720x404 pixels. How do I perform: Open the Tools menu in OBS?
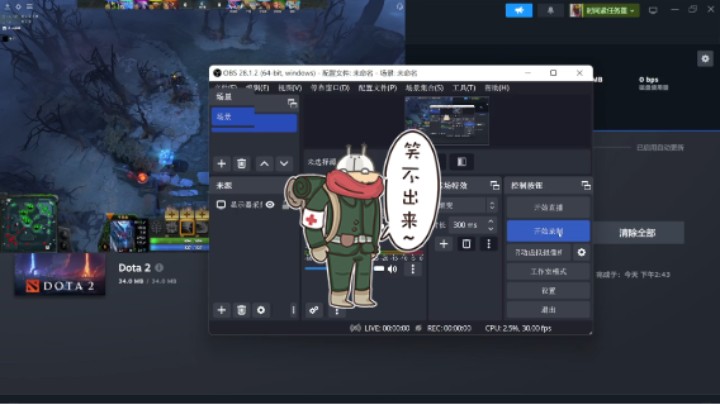coord(464,88)
